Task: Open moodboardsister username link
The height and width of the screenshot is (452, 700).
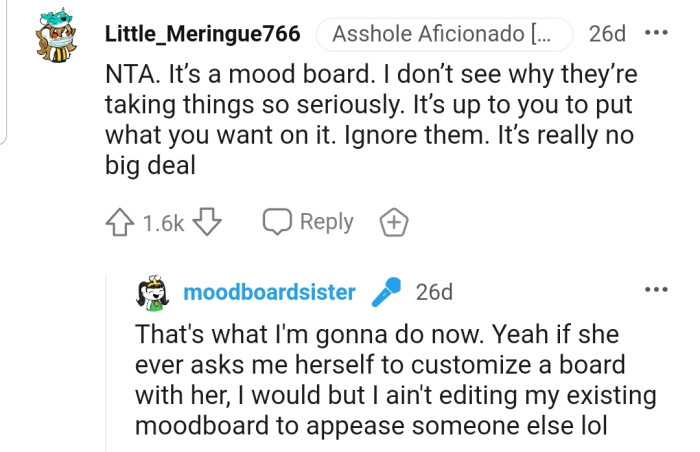Action: [270, 292]
